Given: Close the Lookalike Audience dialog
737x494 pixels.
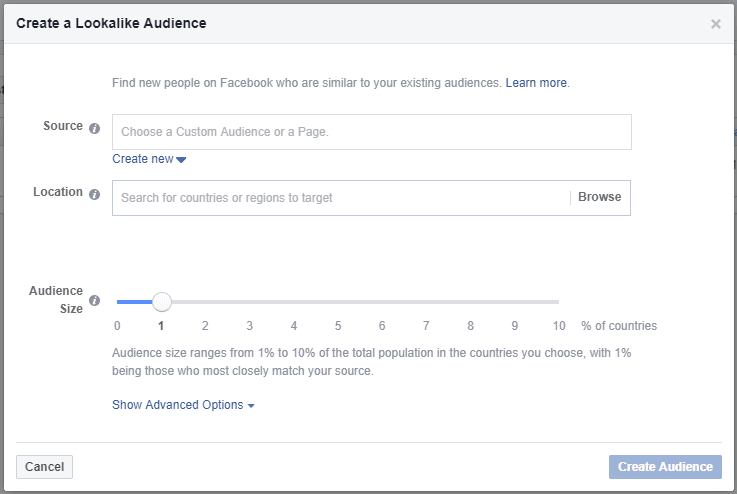Looking at the screenshot, I should [x=715, y=24].
